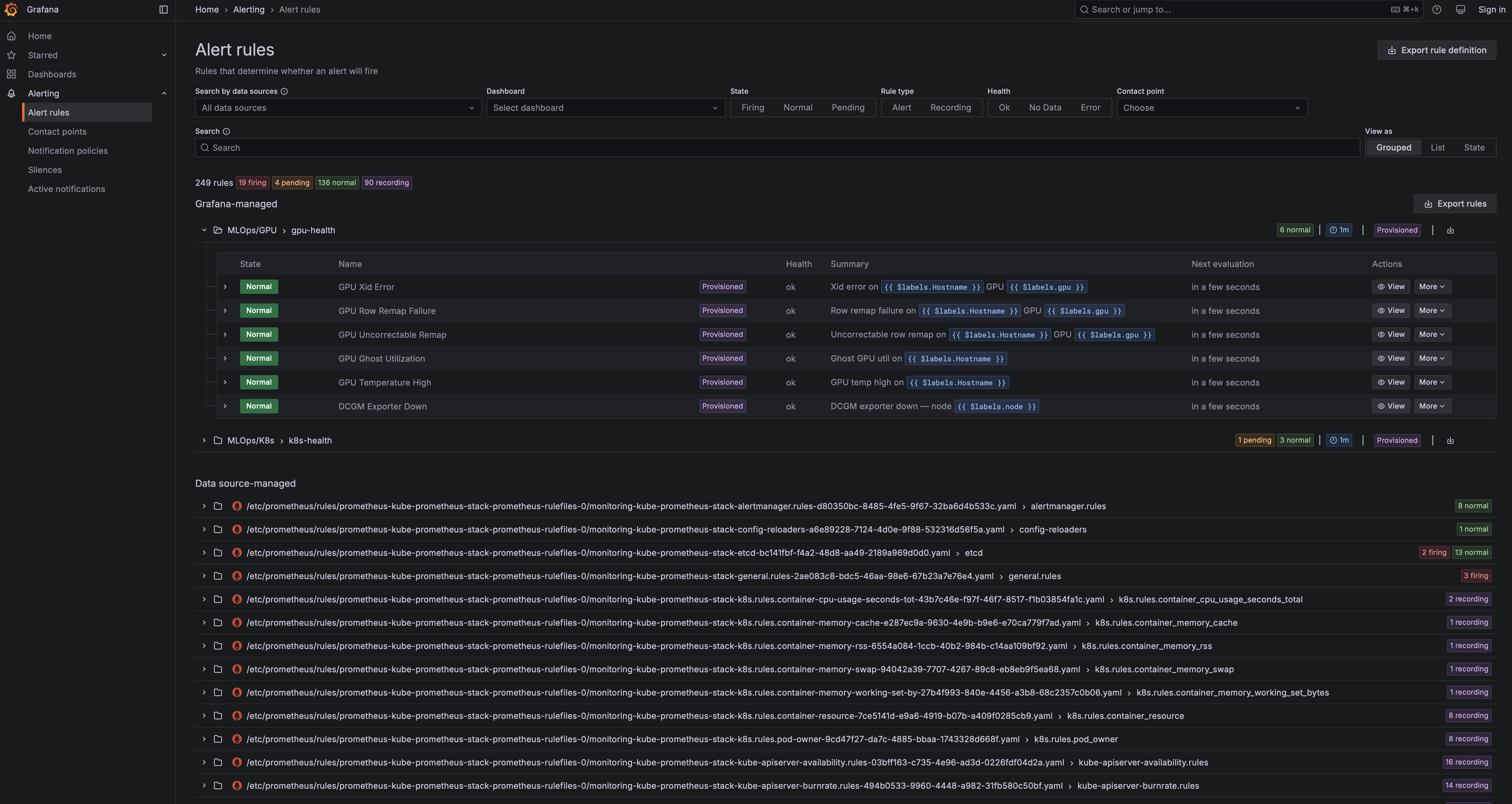The image size is (1512, 804).
Task: Click the rules Search input field
Action: pyautogui.click(x=777, y=148)
